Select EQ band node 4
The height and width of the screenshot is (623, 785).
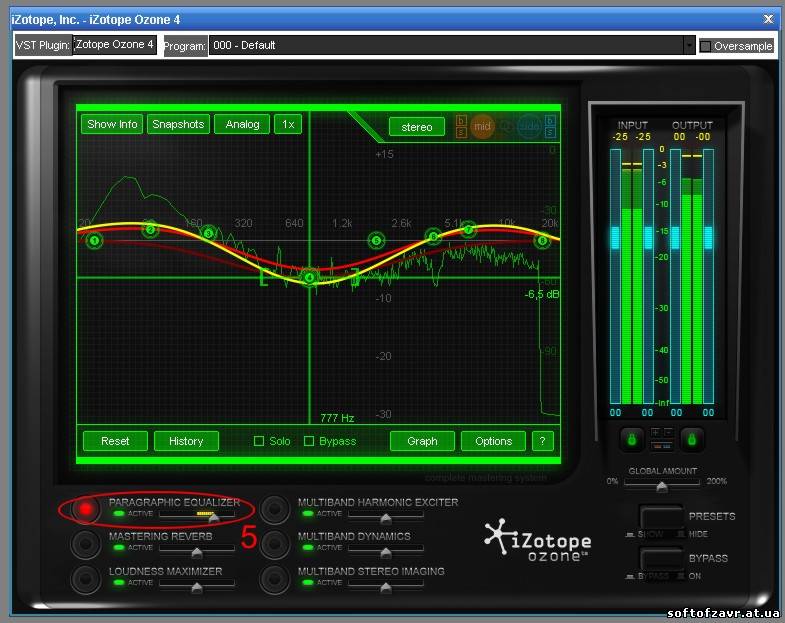point(309,277)
